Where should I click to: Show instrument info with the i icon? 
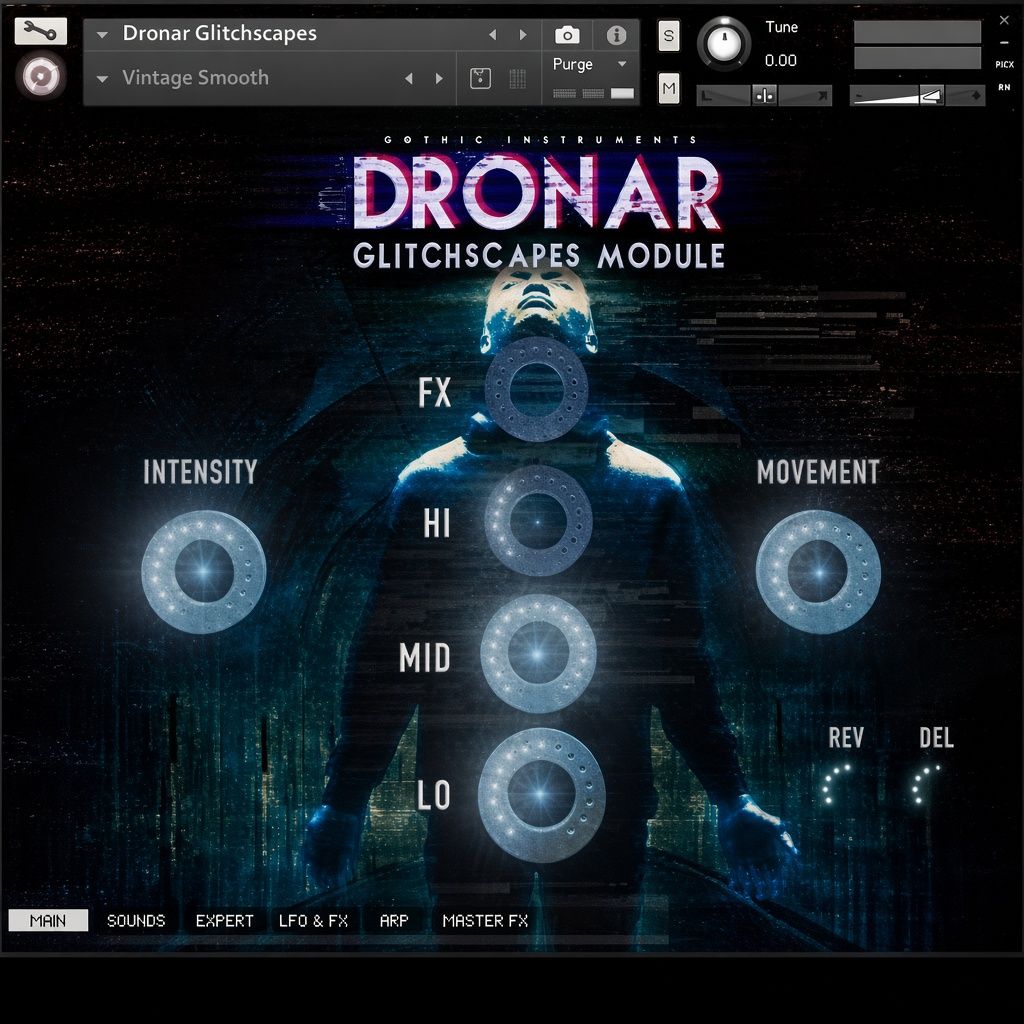click(616, 35)
